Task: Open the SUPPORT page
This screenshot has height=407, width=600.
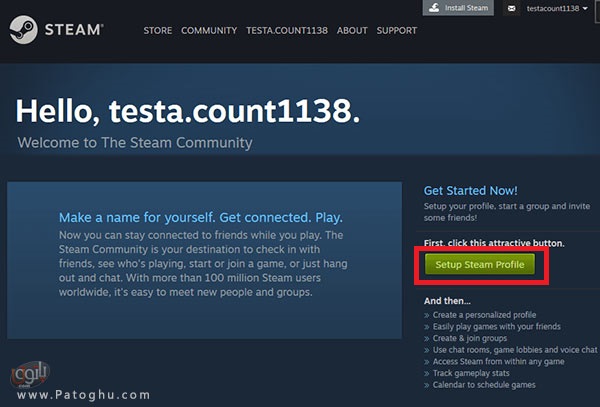Action: pos(396,31)
